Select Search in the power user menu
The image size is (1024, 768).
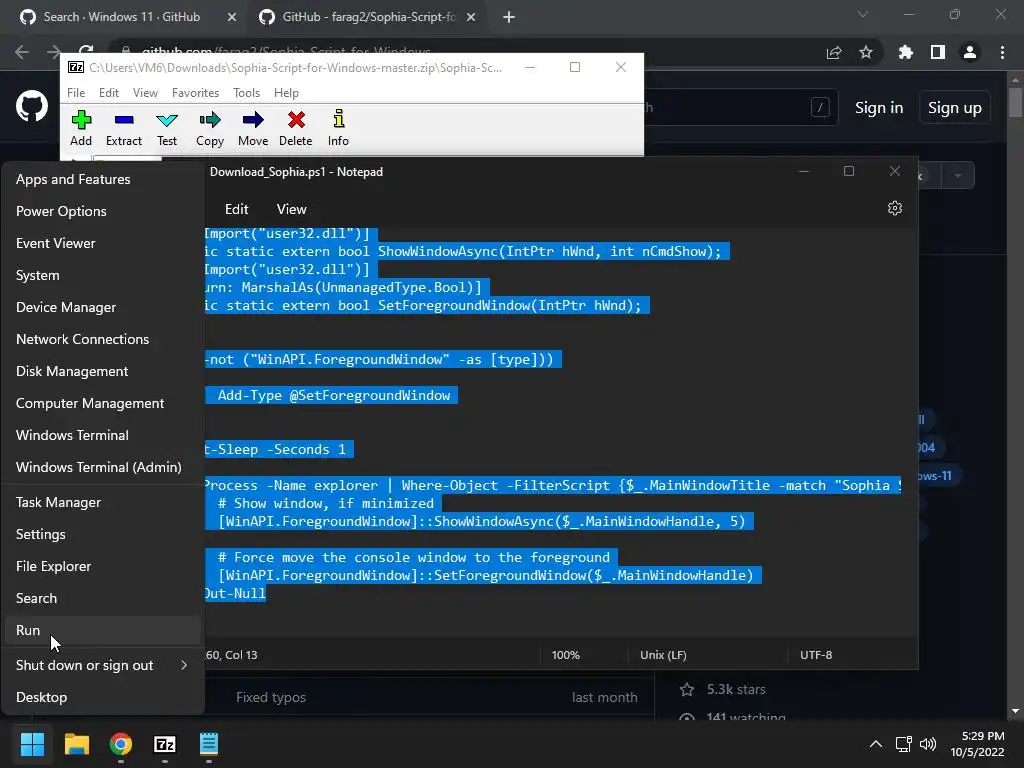click(103, 598)
